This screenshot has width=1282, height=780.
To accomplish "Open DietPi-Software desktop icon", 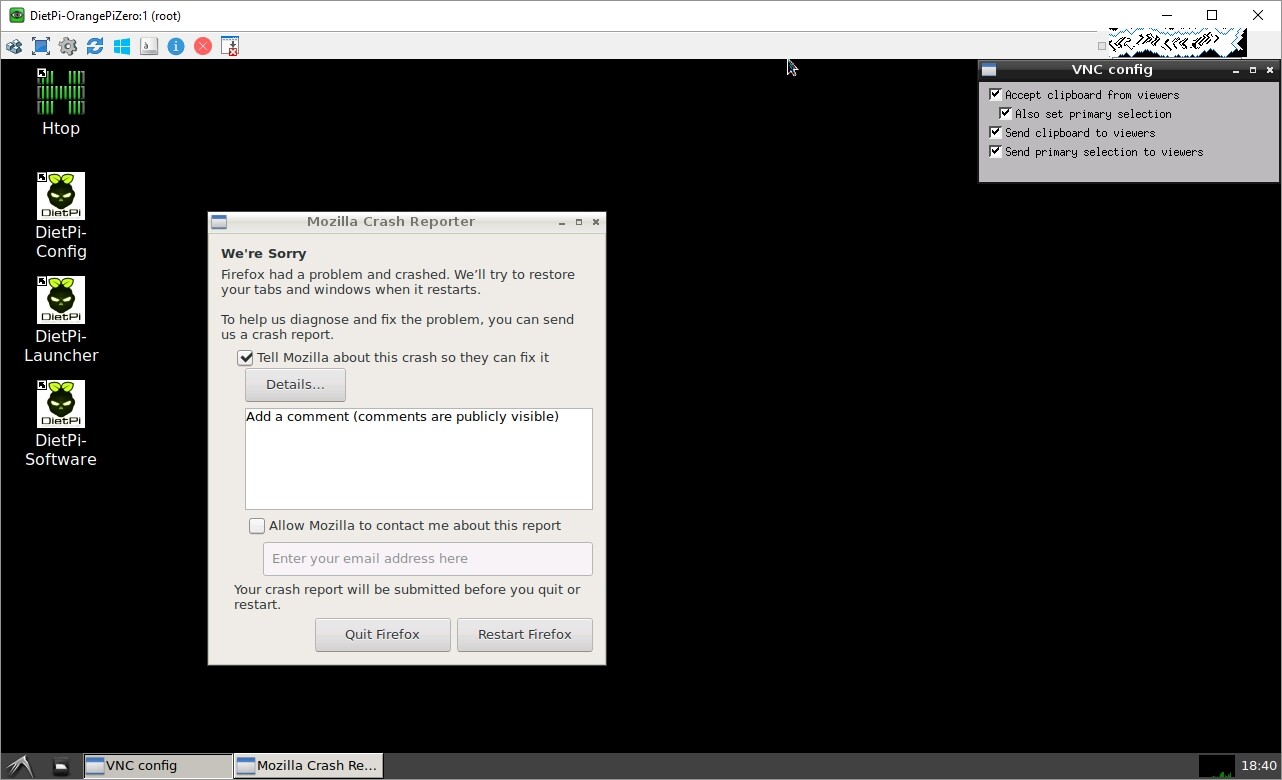I will coord(61,422).
